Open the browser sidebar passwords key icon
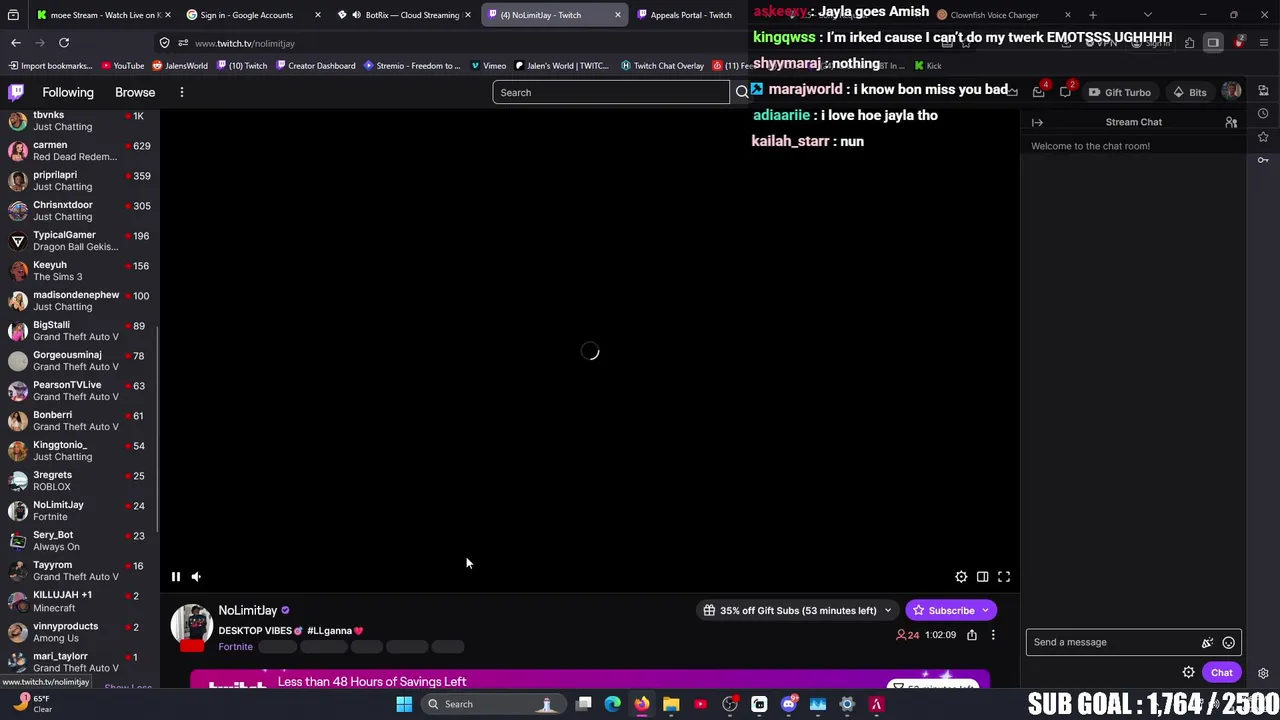Image resolution: width=1280 pixels, height=720 pixels. (1263, 160)
